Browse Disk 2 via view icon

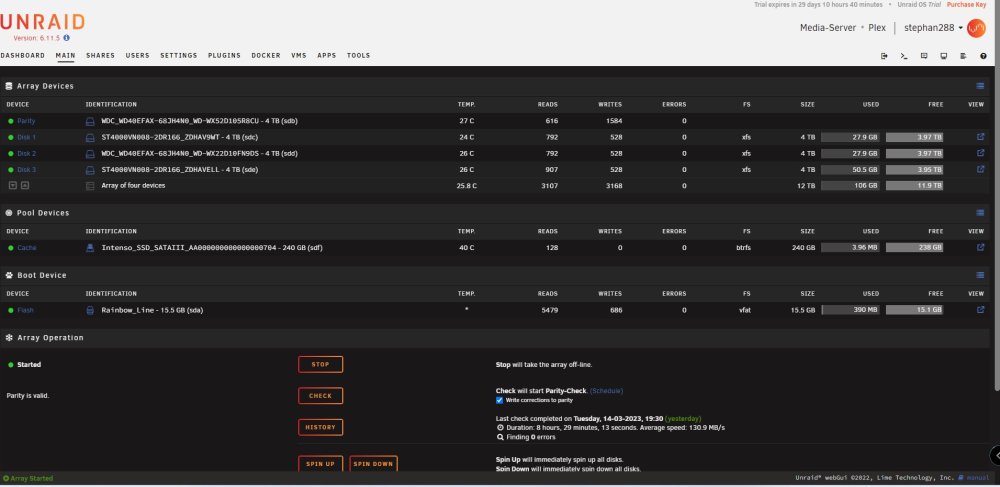tap(980, 153)
